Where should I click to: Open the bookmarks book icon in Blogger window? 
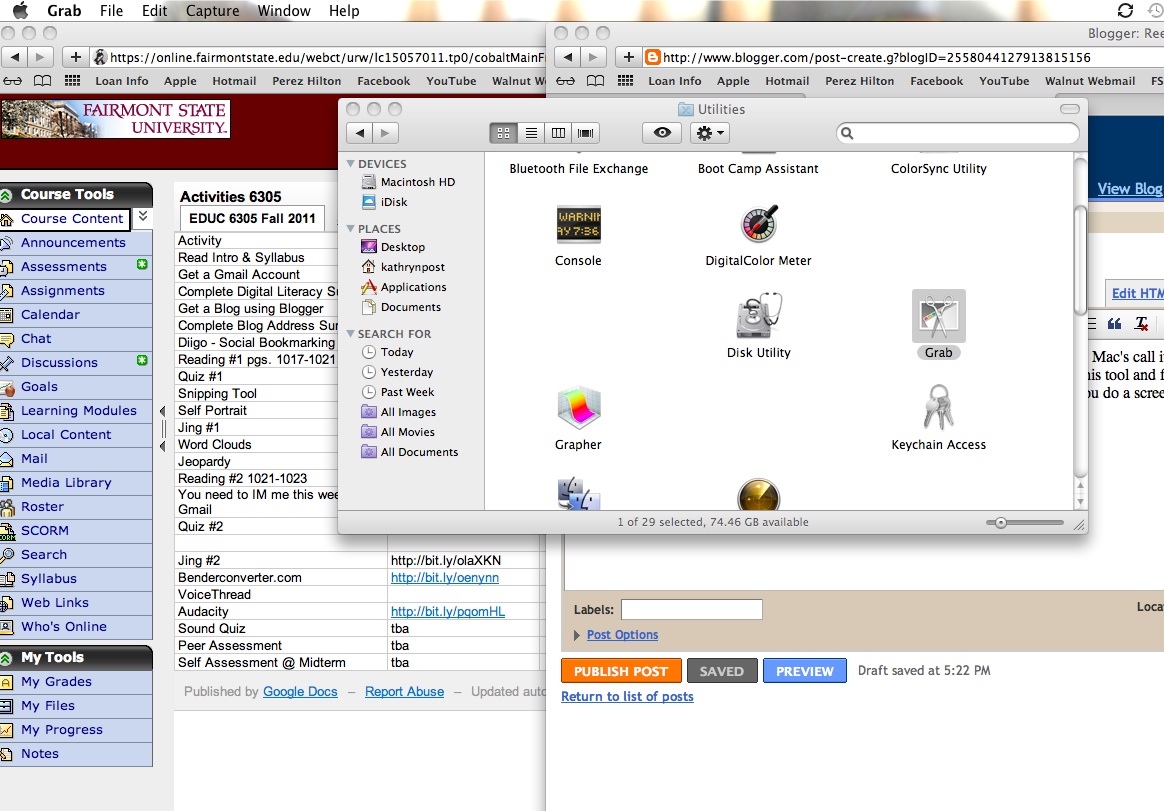click(x=595, y=80)
